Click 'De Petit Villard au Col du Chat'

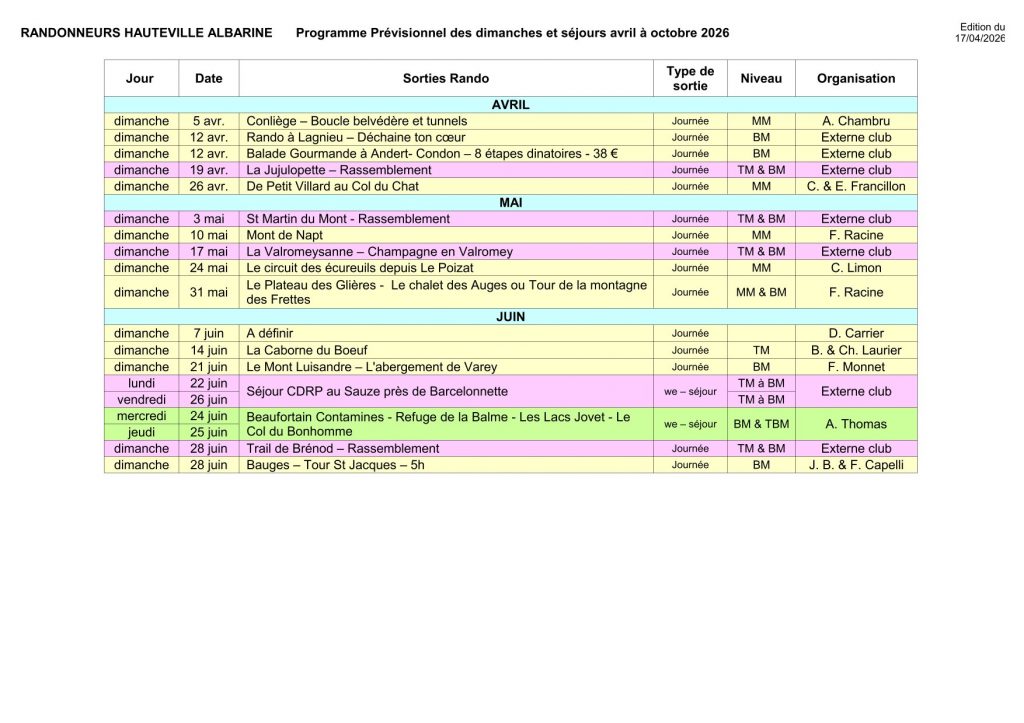click(332, 186)
